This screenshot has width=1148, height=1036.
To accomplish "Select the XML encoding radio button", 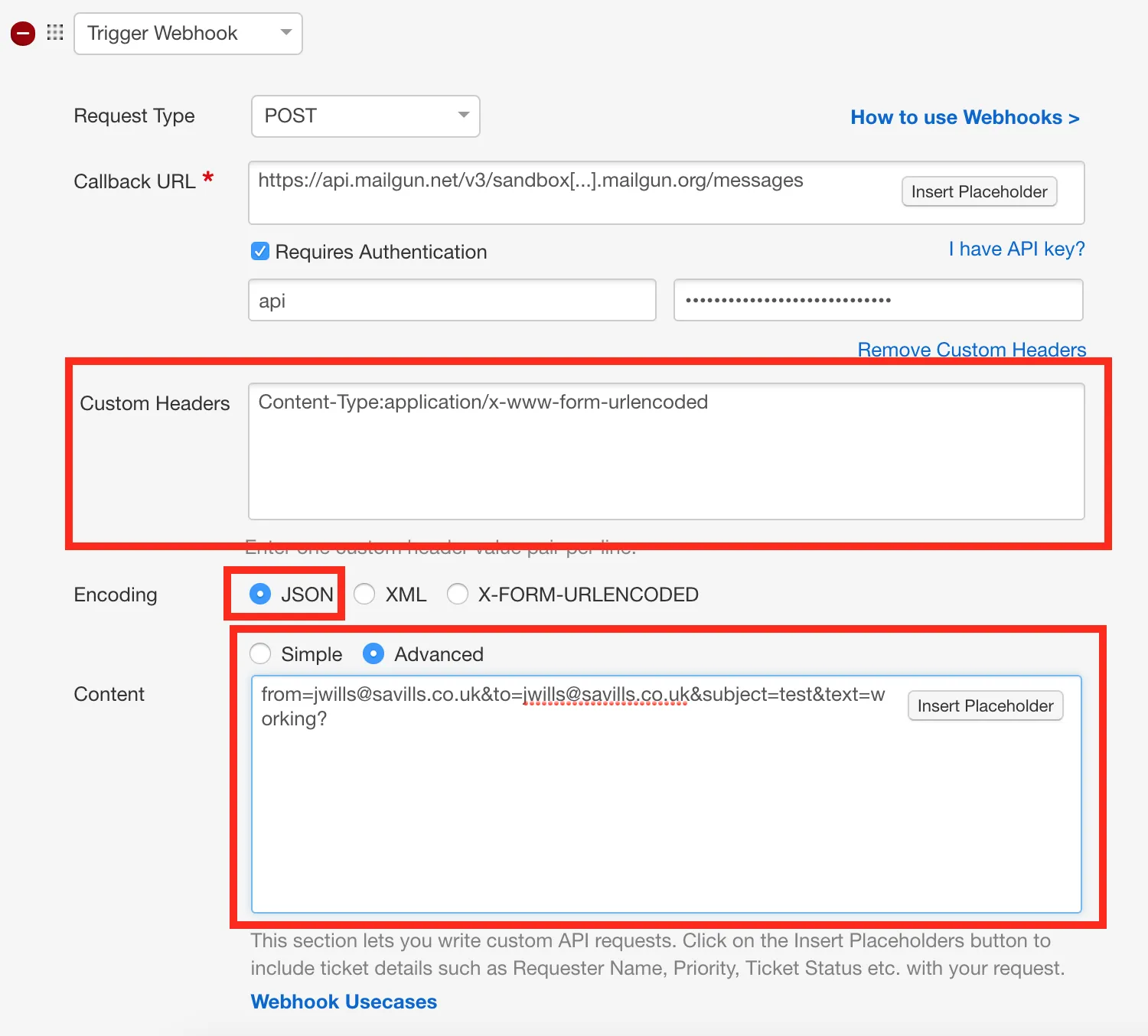I will pos(364,594).
